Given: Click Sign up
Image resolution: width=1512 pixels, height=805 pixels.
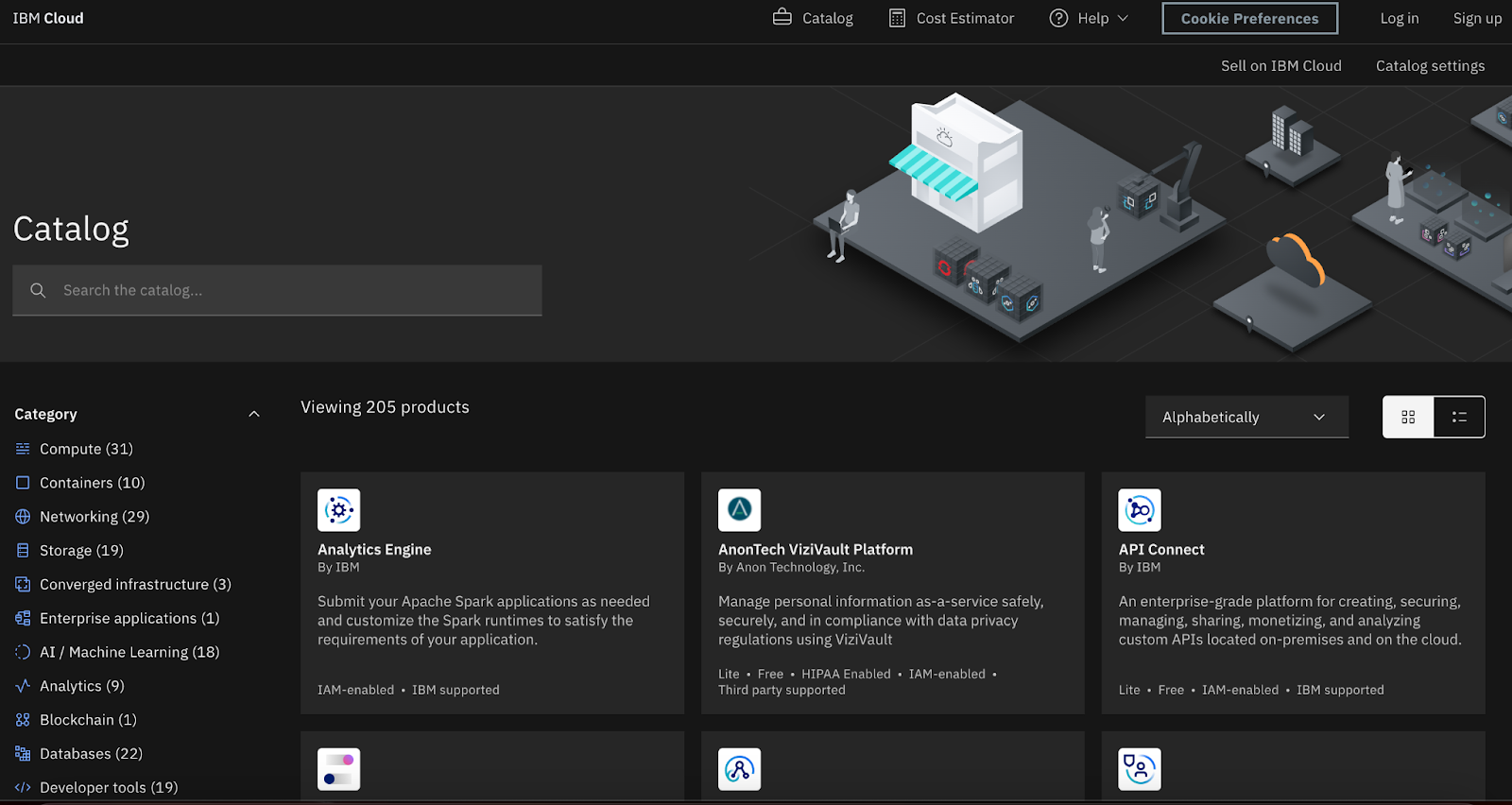Looking at the screenshot, I should (x=1477, y=18).
